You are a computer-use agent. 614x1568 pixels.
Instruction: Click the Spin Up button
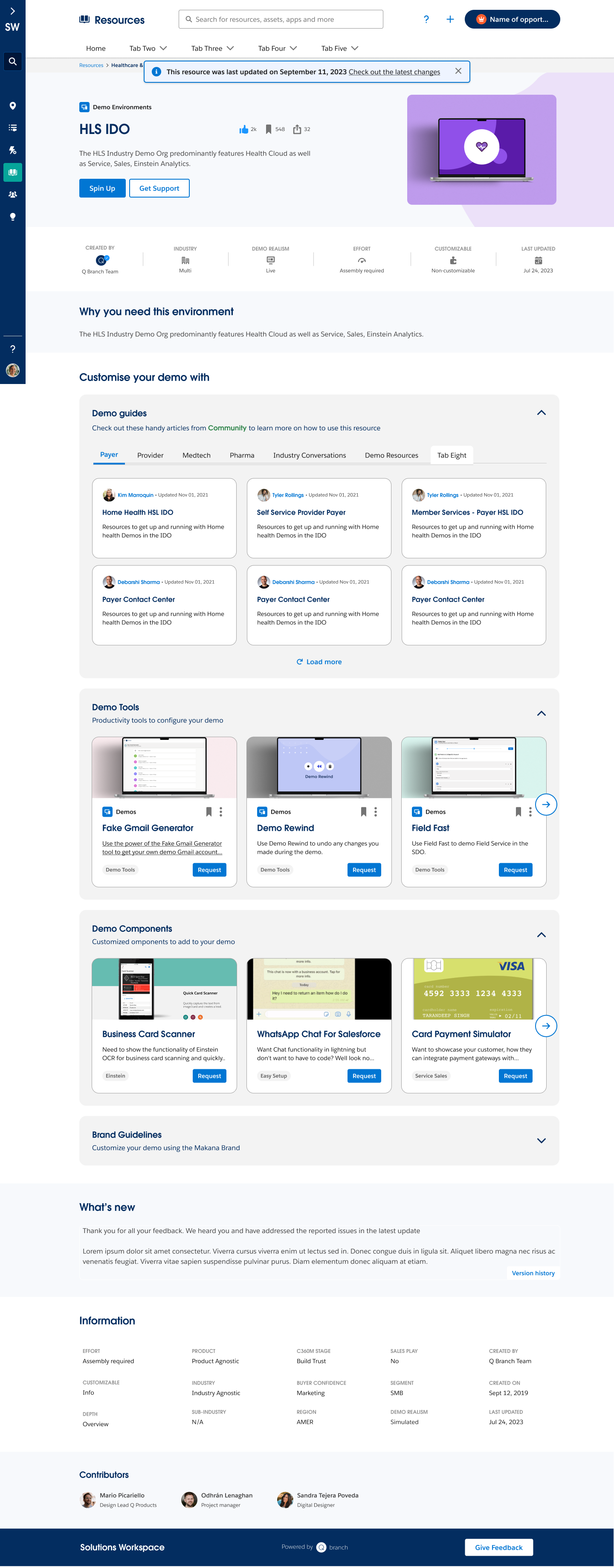coord(102,188)
